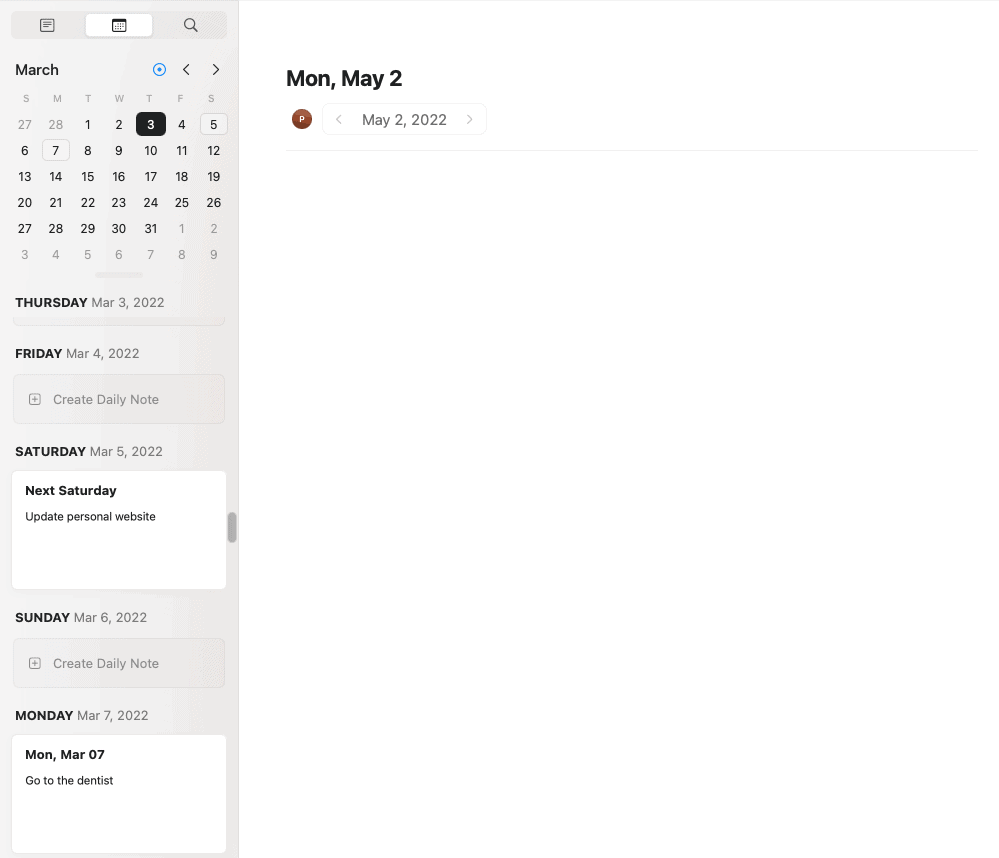Jump to today using the blue target icon
The height and width of the screenshot is (858, 999).
159,69
